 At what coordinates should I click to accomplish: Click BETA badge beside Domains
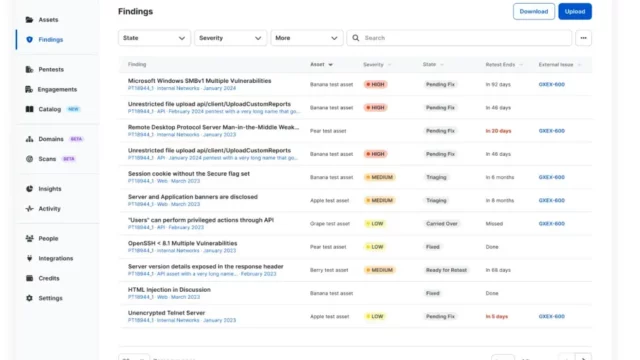(76, 139)
